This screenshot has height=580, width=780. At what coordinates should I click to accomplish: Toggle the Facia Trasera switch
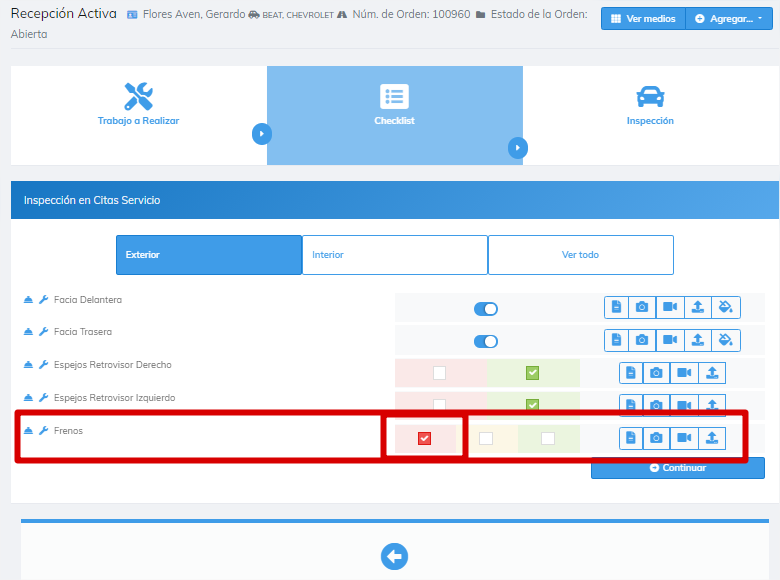[x=486, y=341]
